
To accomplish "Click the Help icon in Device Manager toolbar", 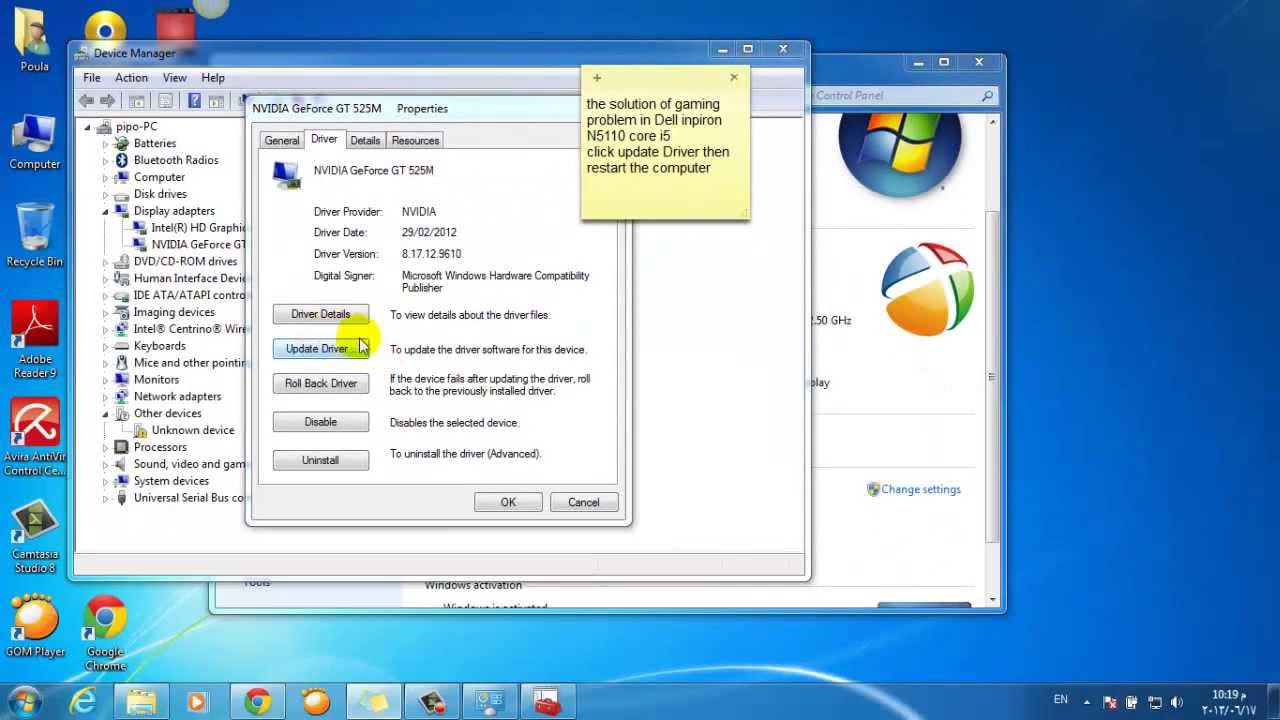I will (x=194, y=101).
